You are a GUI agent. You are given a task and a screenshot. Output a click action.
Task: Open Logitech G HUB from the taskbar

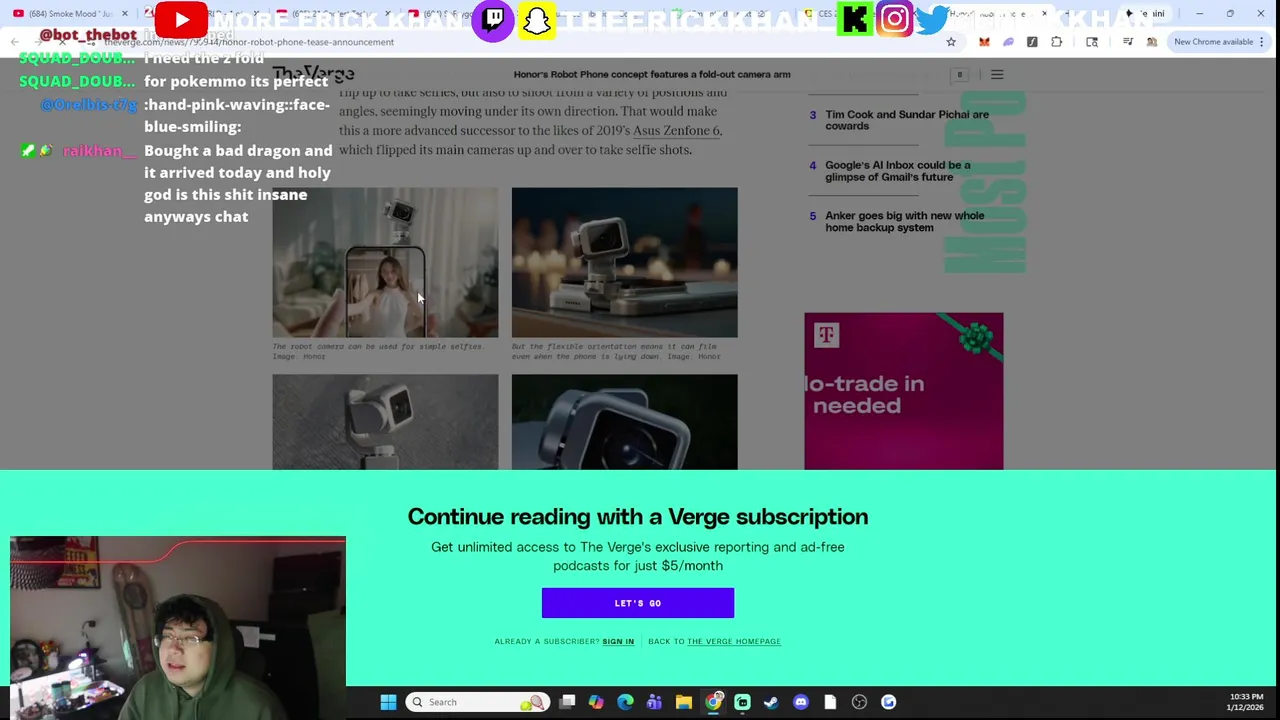click(888, 702)
